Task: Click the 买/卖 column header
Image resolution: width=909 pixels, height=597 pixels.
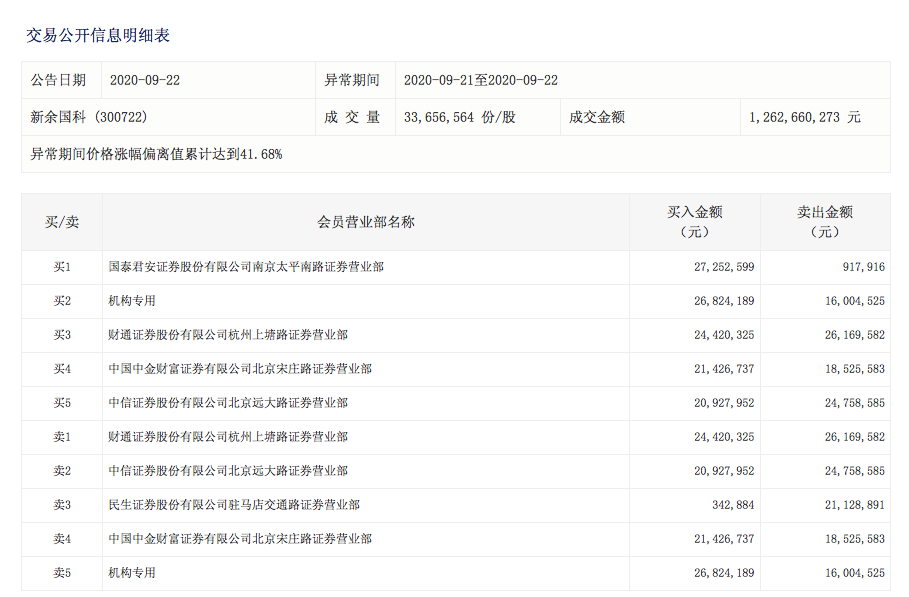Action: [62, 222]
